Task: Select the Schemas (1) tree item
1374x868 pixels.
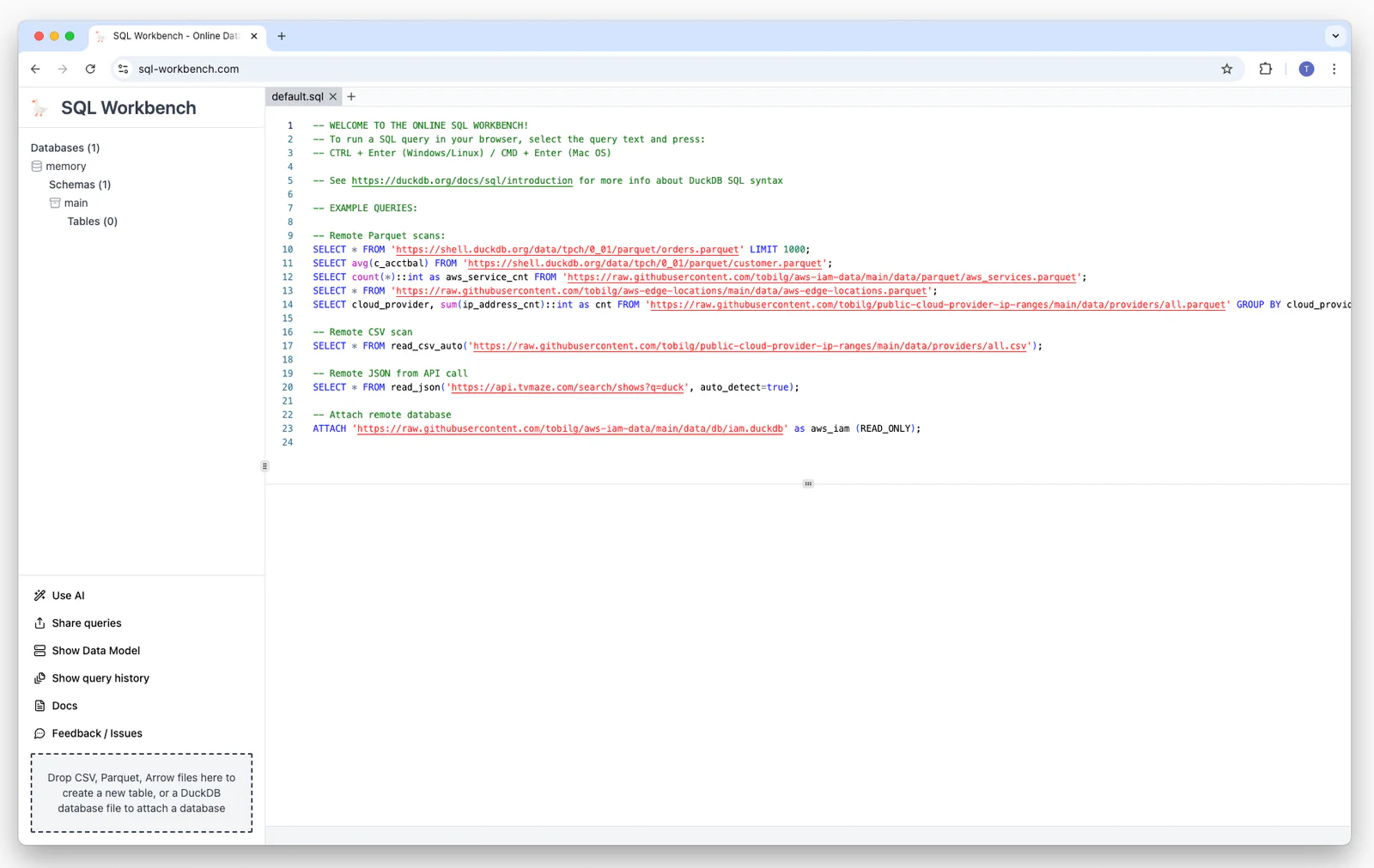Action: pyautogui.click(x=80, y=185)
